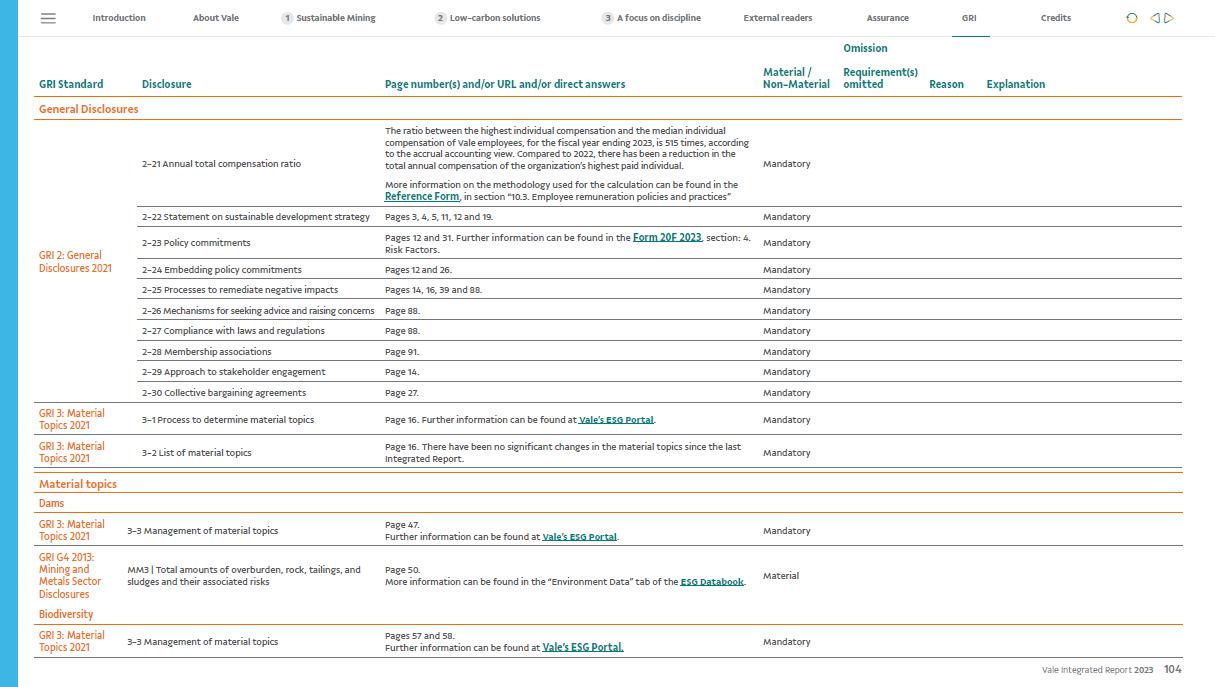Open Vale's ESG Portal link in disclosure 3-1 row
The image size is (1215, 687).
pyautogui.click(x=617, y=420)
